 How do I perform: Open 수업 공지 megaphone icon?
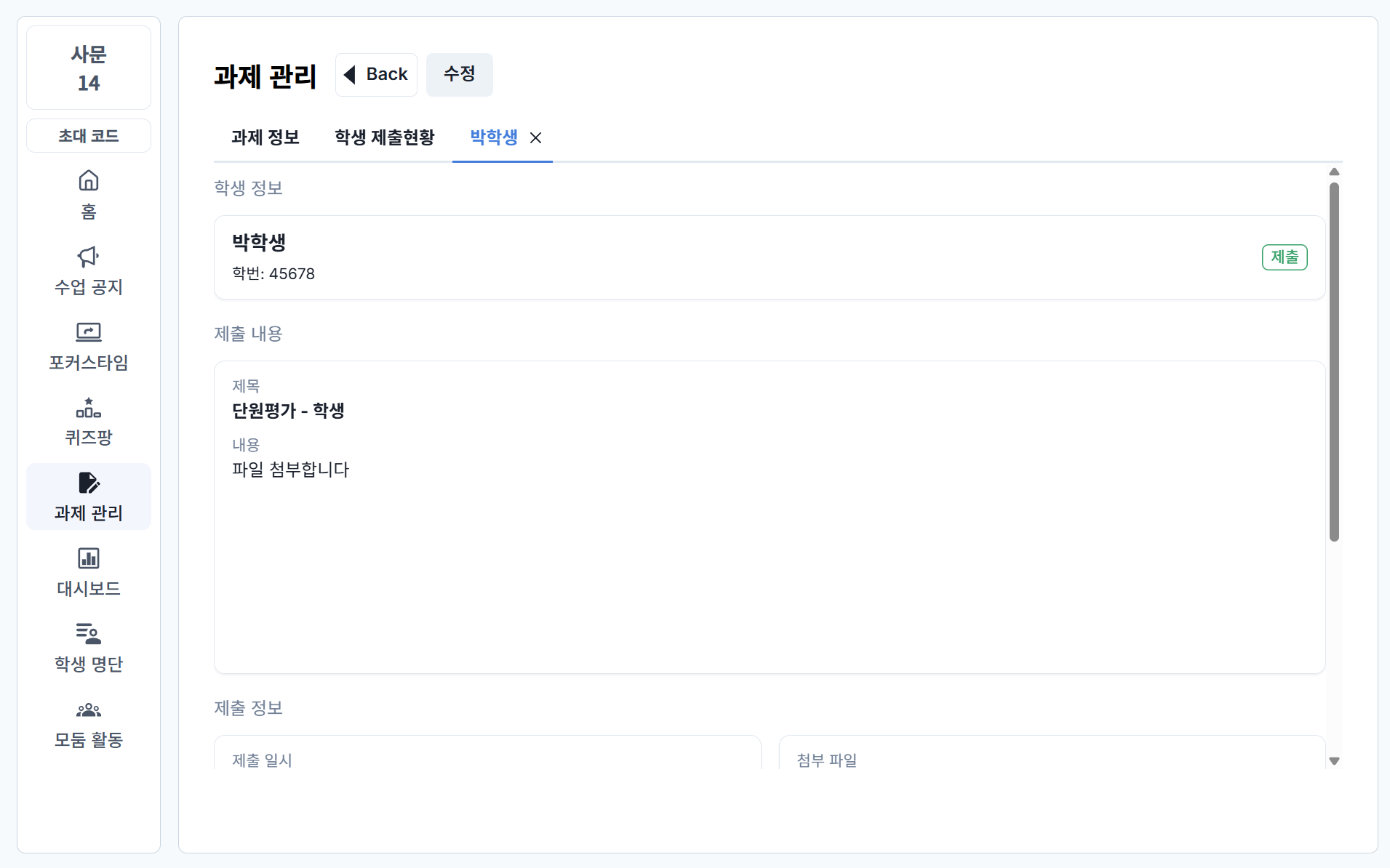tap(89, 257)
